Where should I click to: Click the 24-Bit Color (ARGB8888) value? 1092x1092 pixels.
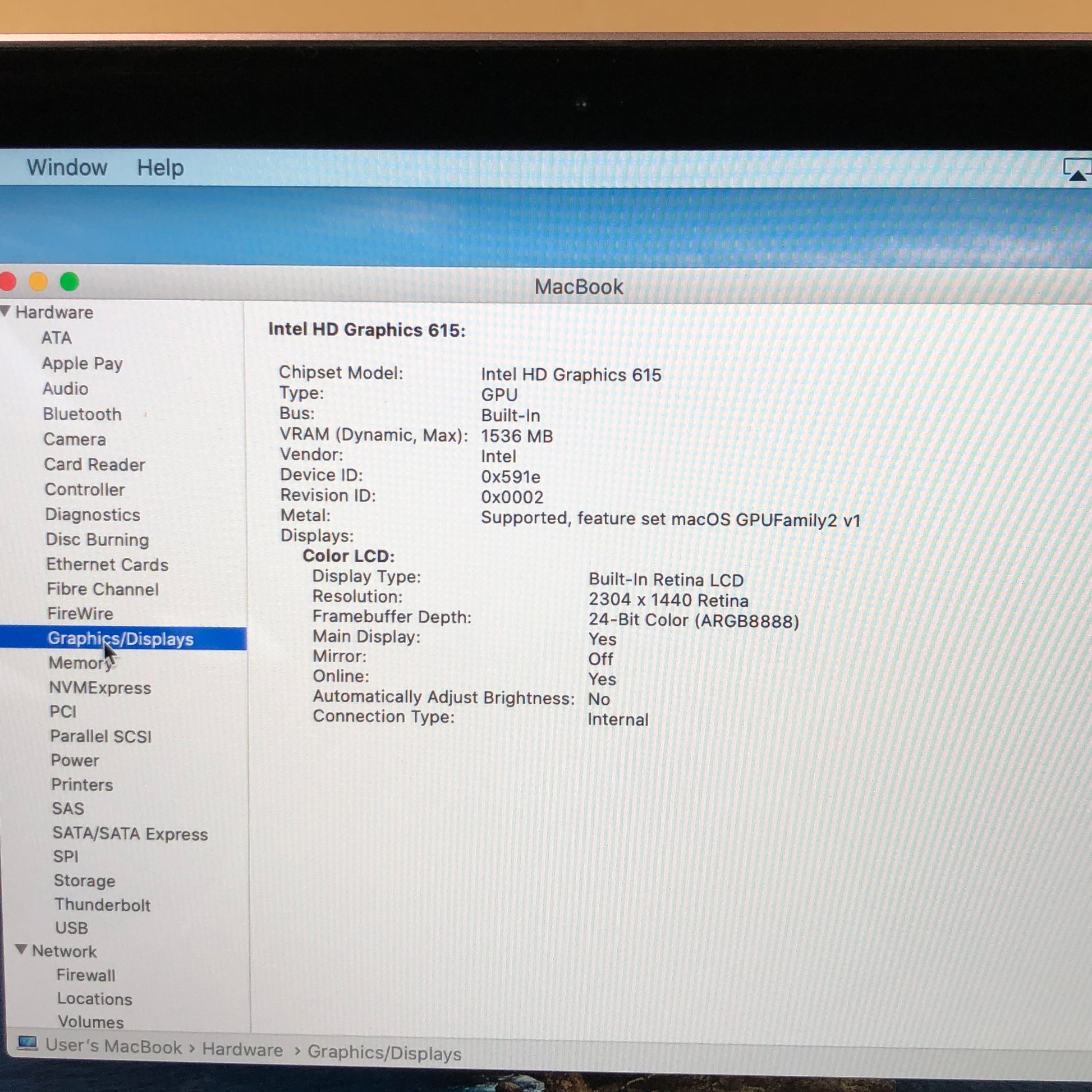pos(694,620)
